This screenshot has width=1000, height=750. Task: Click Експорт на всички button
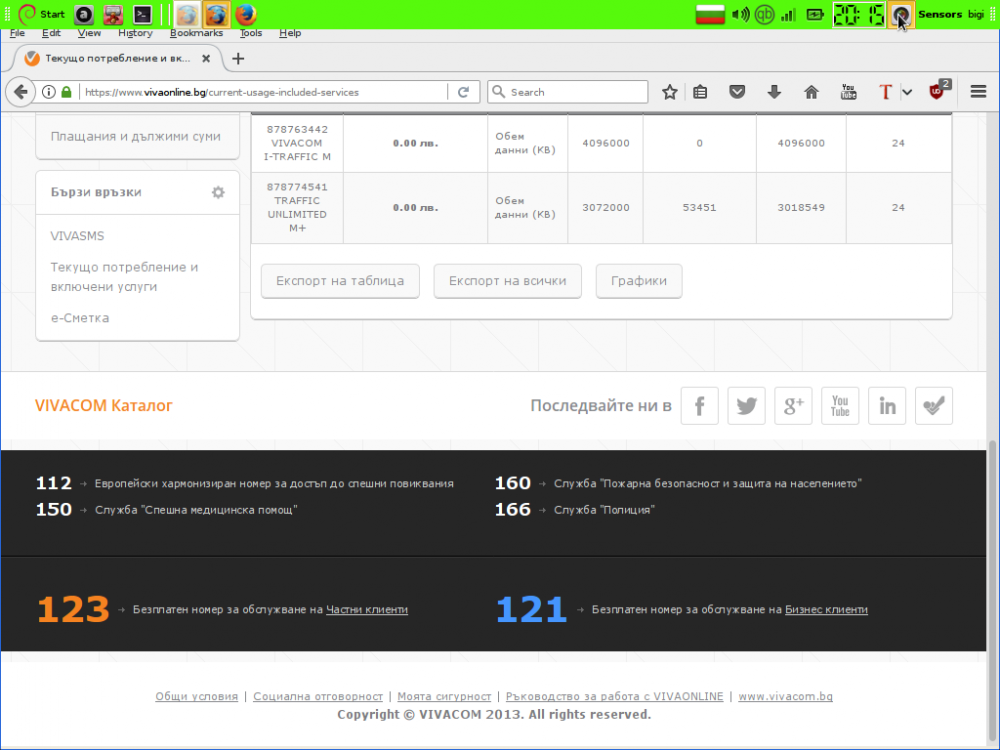[x=508, y=281]
